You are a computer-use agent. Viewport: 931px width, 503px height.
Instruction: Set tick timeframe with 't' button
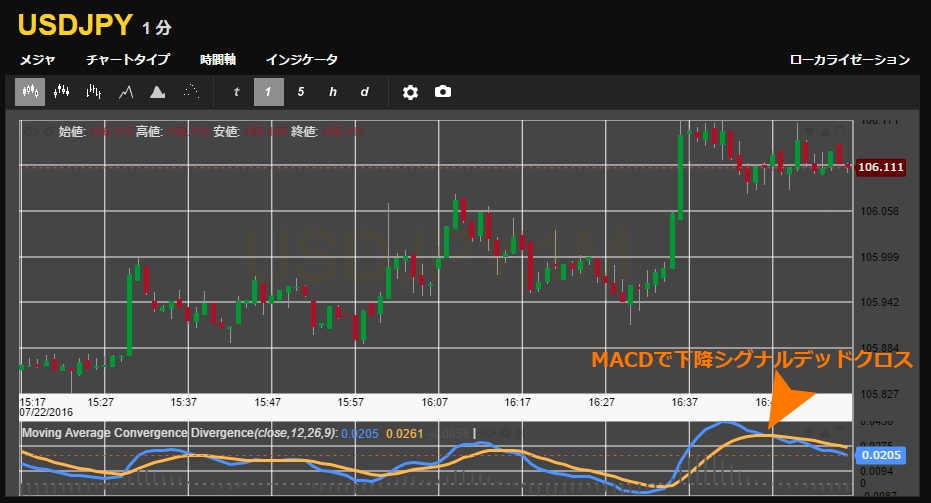pyautogui.click(x=236, y=92)
